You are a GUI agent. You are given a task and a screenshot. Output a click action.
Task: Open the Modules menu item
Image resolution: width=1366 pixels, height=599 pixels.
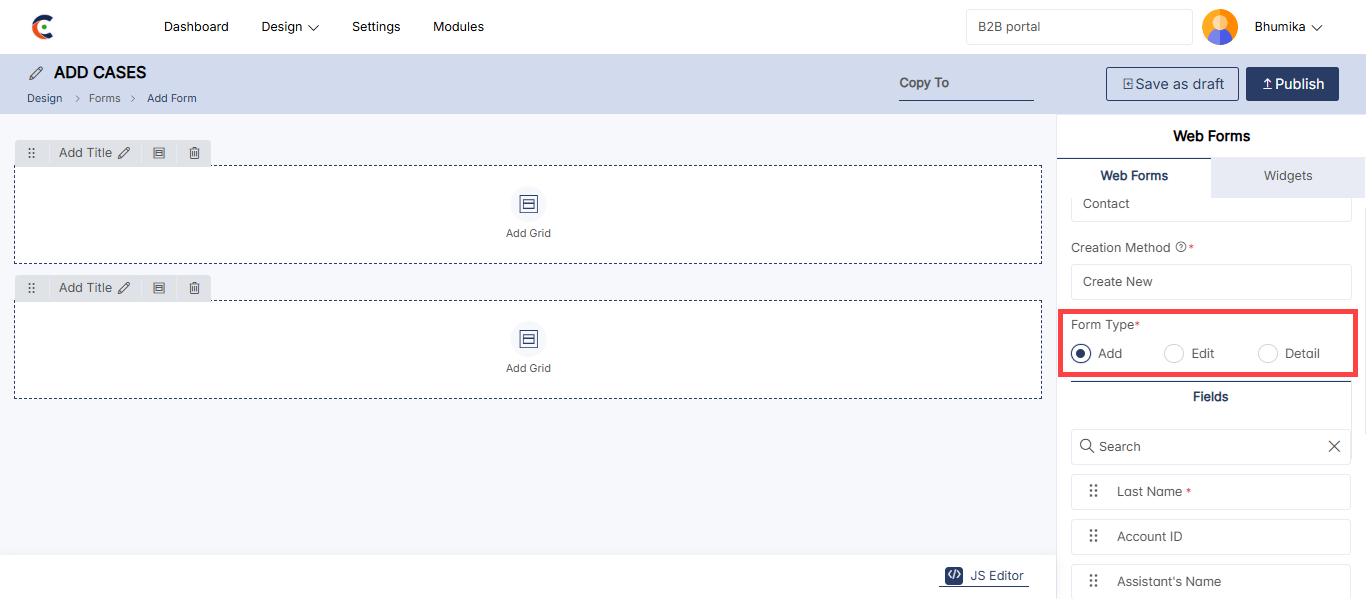pos(458,27)
